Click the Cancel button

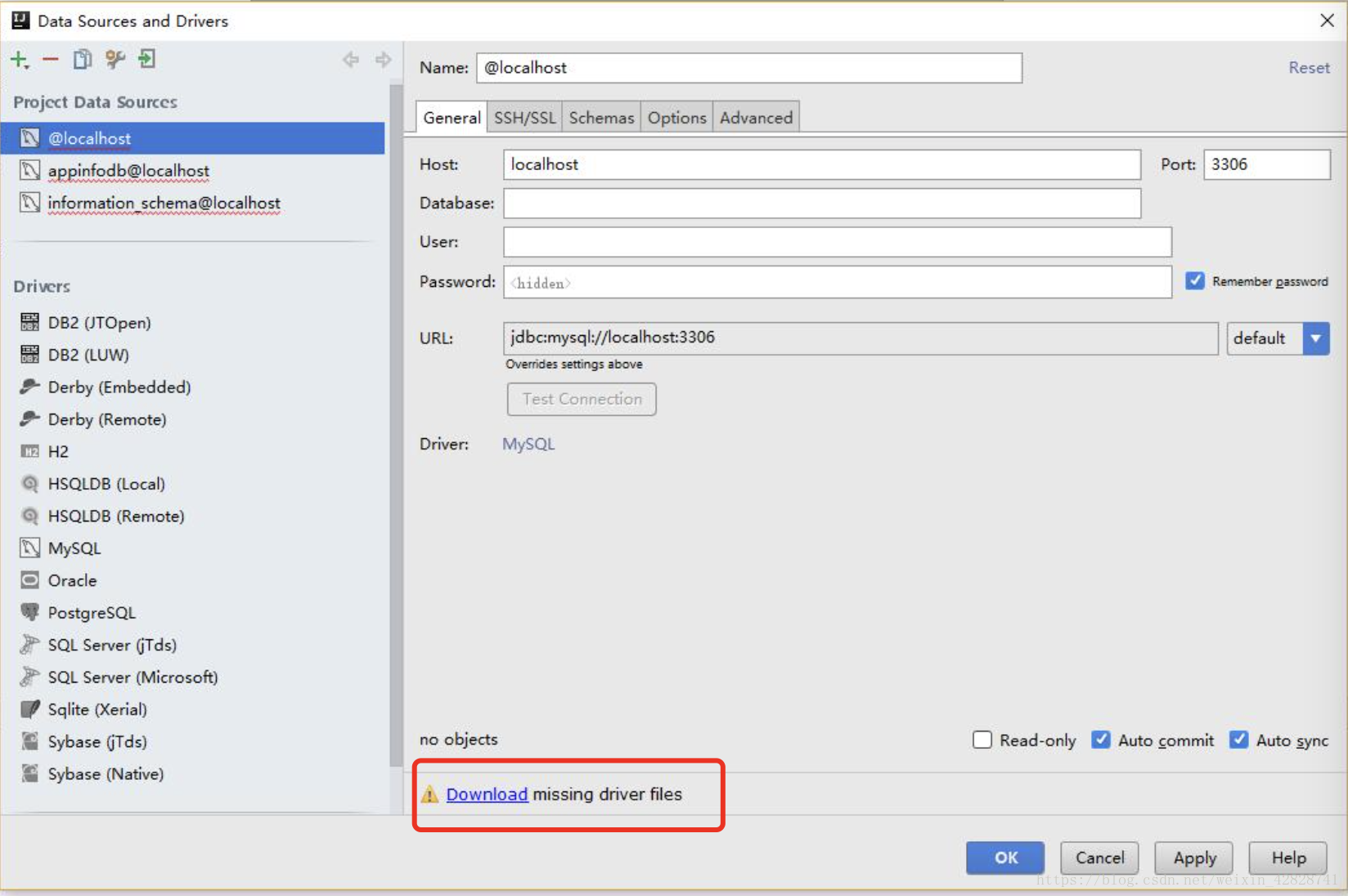click(1099, 858)
